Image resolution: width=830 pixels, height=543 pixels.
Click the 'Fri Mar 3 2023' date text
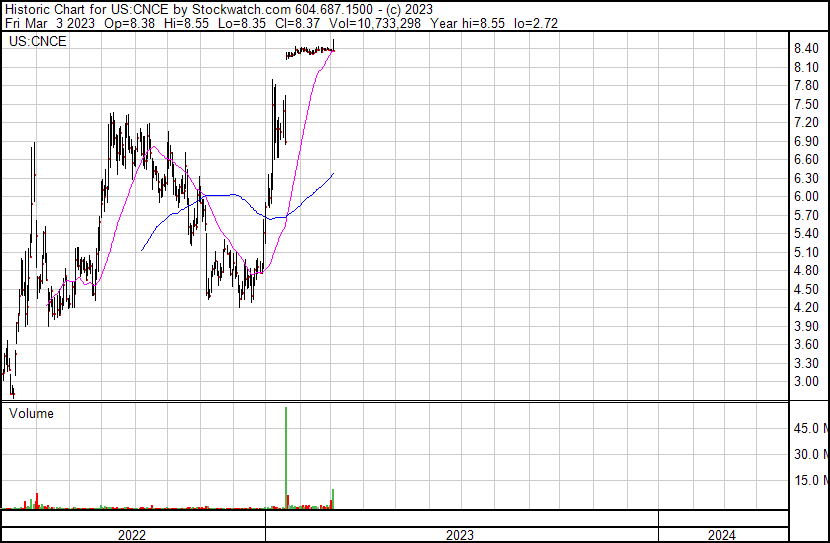tap(50, 23)
